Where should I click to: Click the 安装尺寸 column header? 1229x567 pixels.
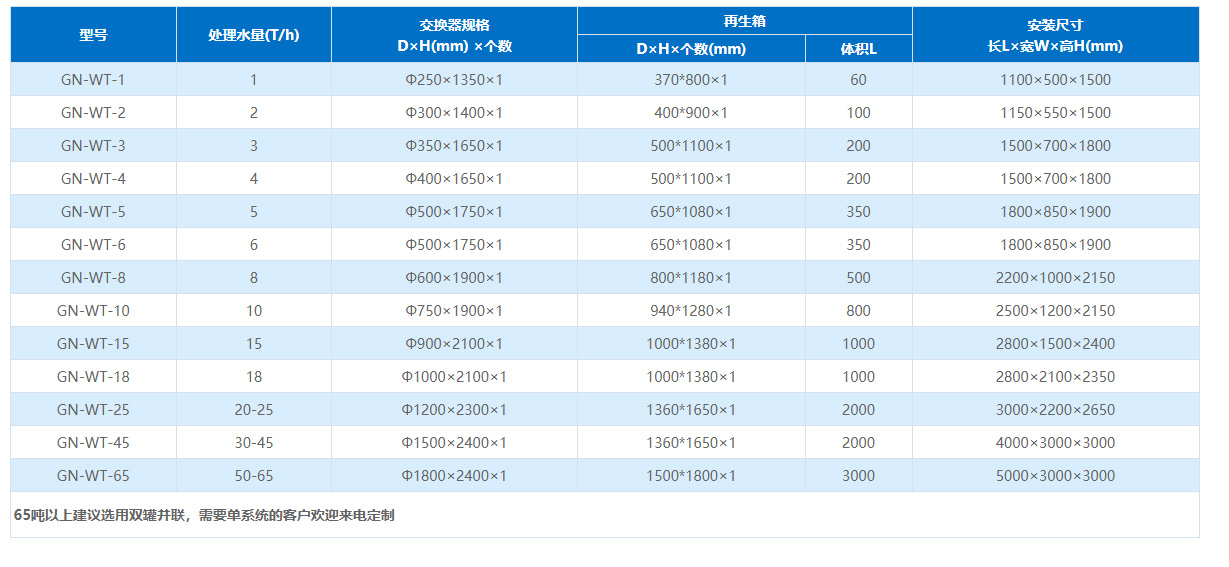click(1055, 35)
